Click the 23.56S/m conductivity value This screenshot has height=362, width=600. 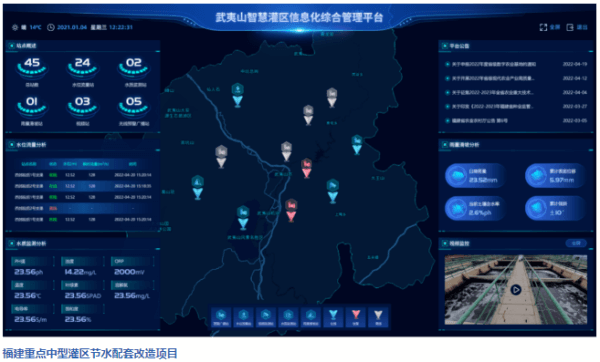(x=31, y=320)
